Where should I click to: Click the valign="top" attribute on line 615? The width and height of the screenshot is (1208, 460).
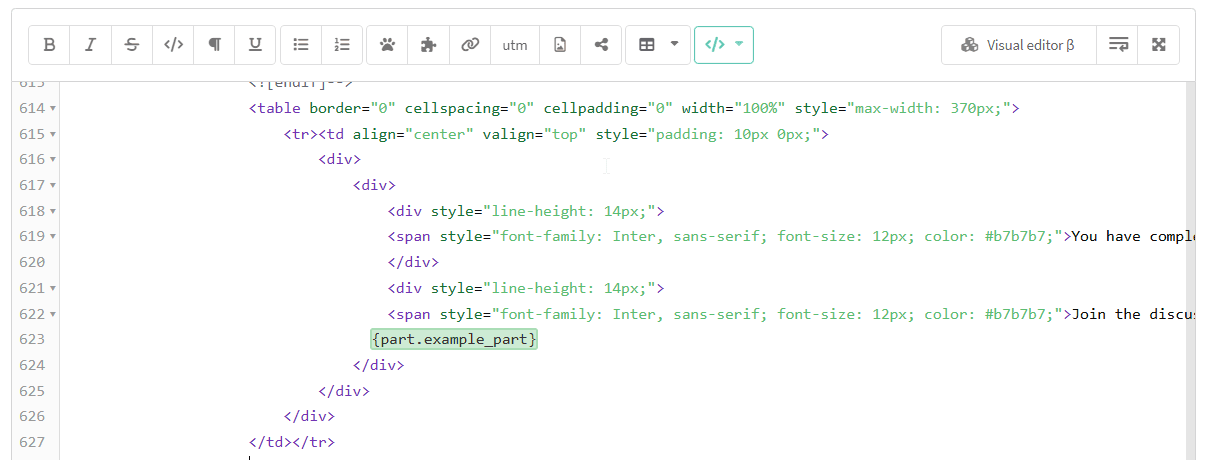pyautogui.click(x=534, y=134)
